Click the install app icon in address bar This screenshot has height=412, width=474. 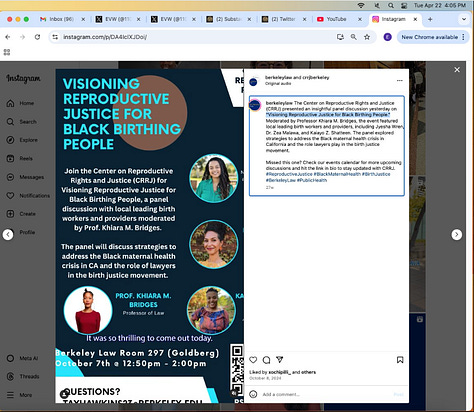click(340, 37)
